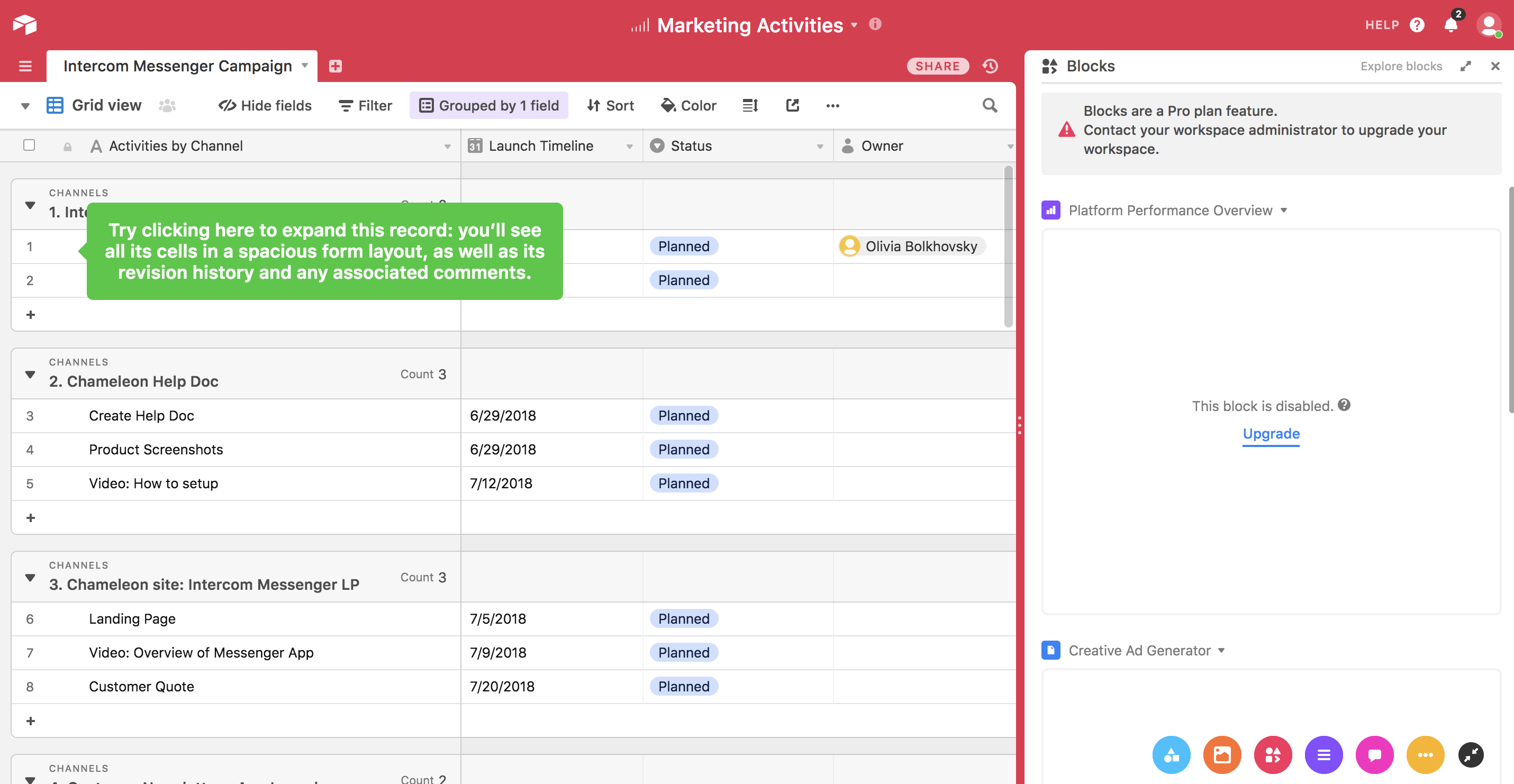1514x784 pixels.
Task: Click the magenta chat circle button
Action: (x=1375, y=754)
